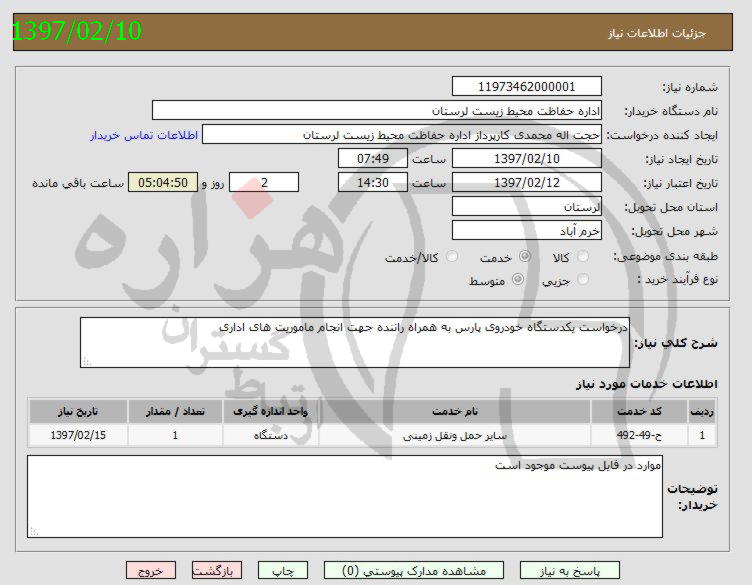Click quantity cell 1 under تعداد / مقدار

pyautogui.click(x=175, y=435)
